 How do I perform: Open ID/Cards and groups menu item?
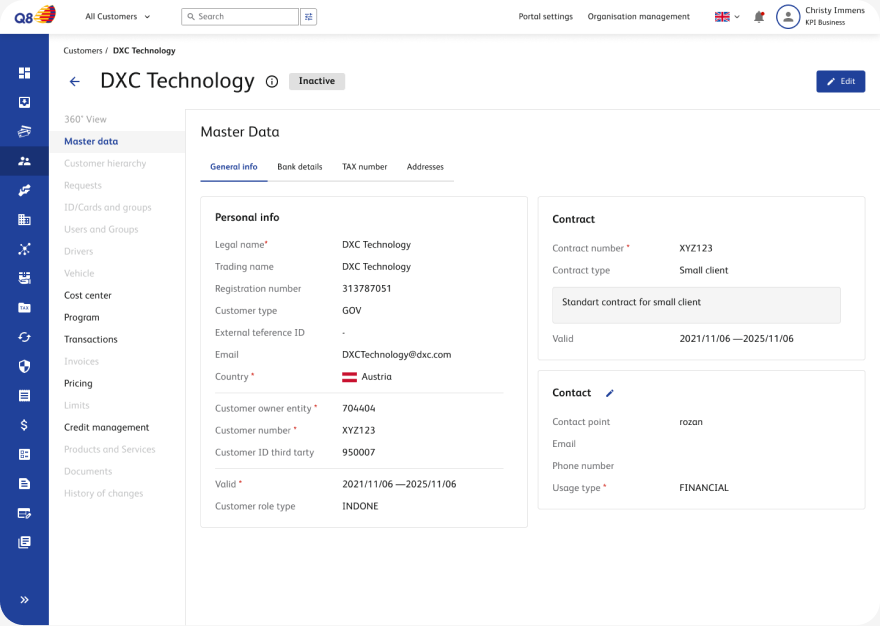coord(108,207)
